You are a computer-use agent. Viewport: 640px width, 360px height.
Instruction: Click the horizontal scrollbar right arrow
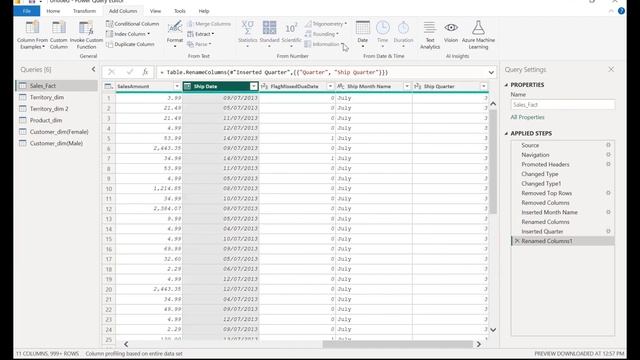click(479, 344)
